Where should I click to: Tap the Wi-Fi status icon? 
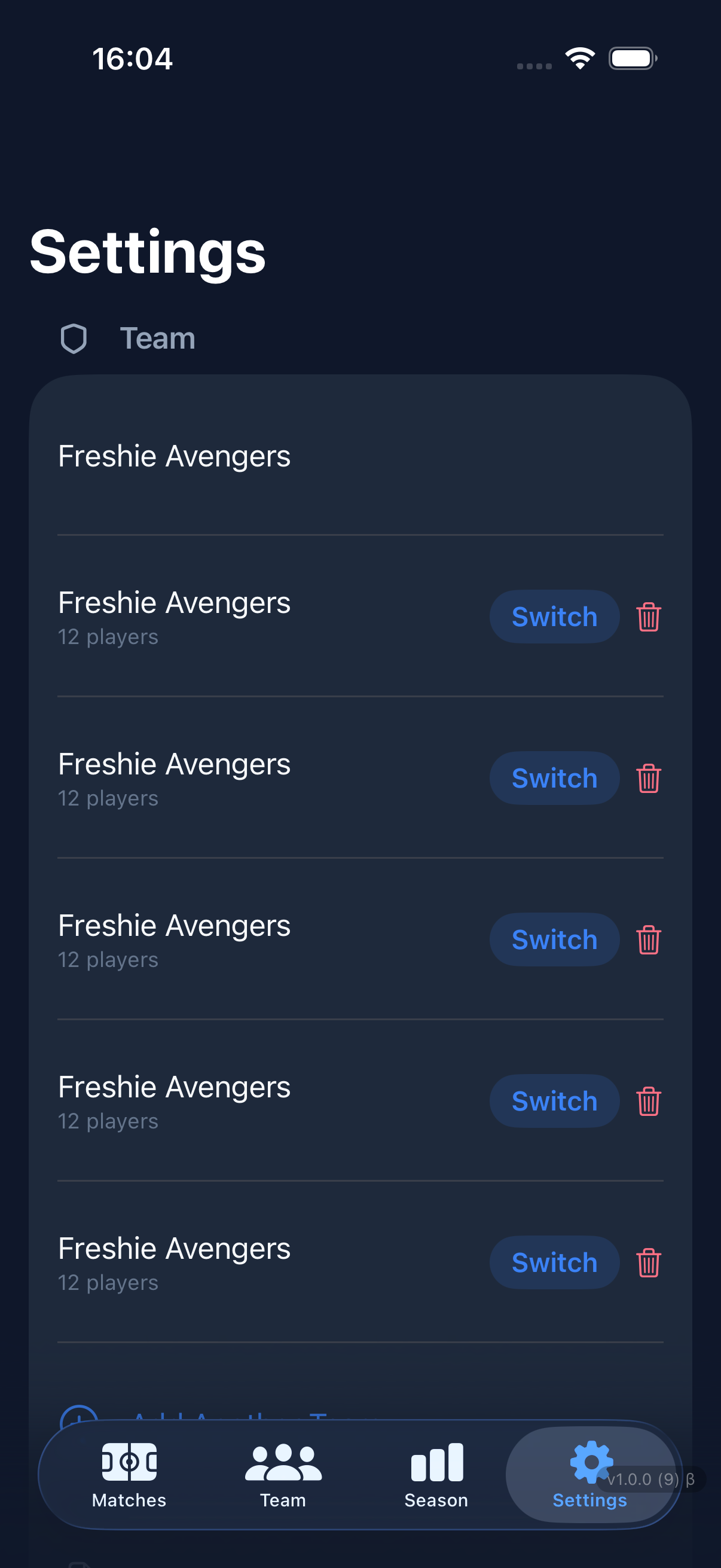pyautogui.click(x=580, y=59)
